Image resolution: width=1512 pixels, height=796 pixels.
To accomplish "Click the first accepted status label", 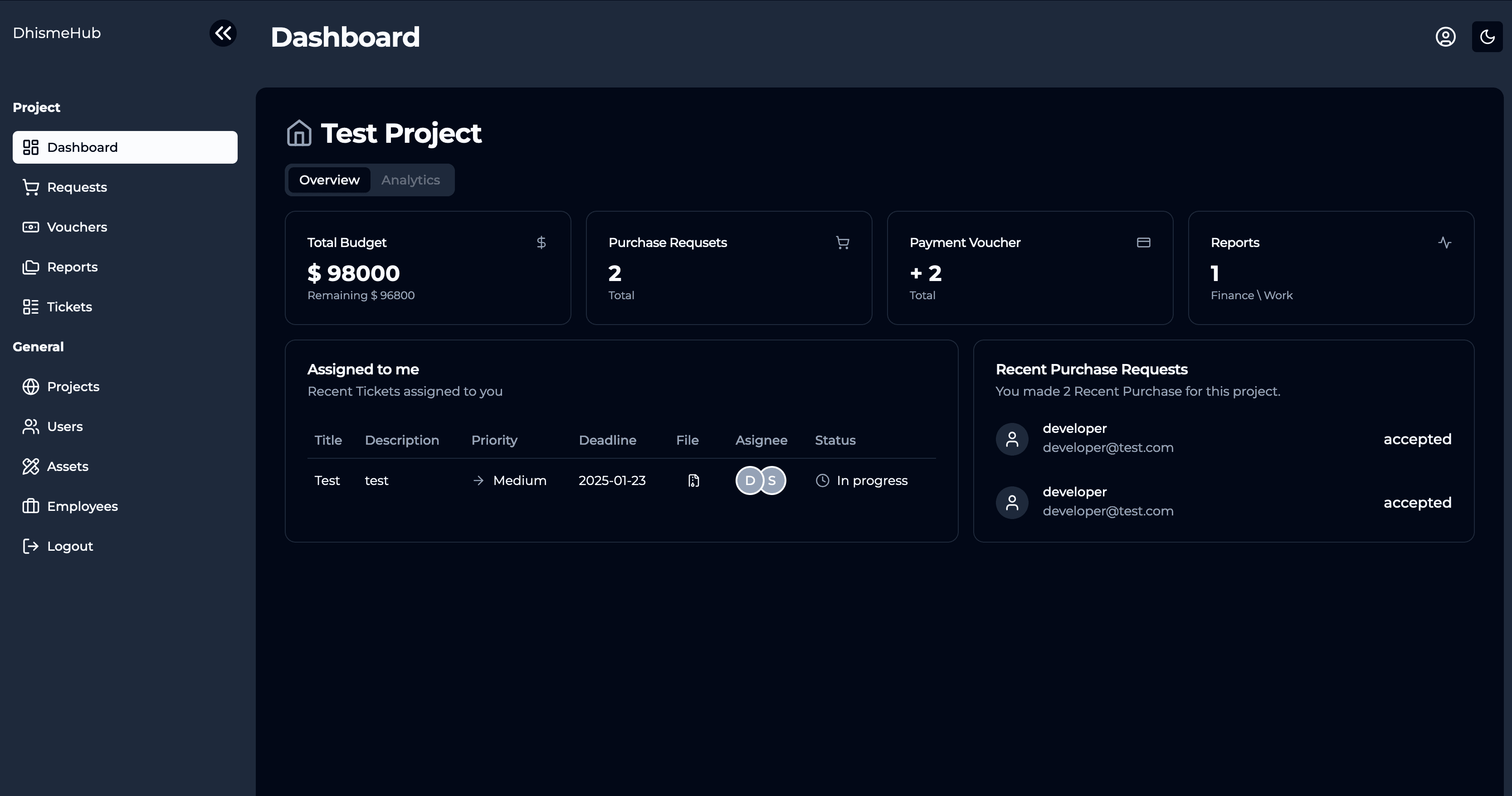I will (x=1418, y=439).
